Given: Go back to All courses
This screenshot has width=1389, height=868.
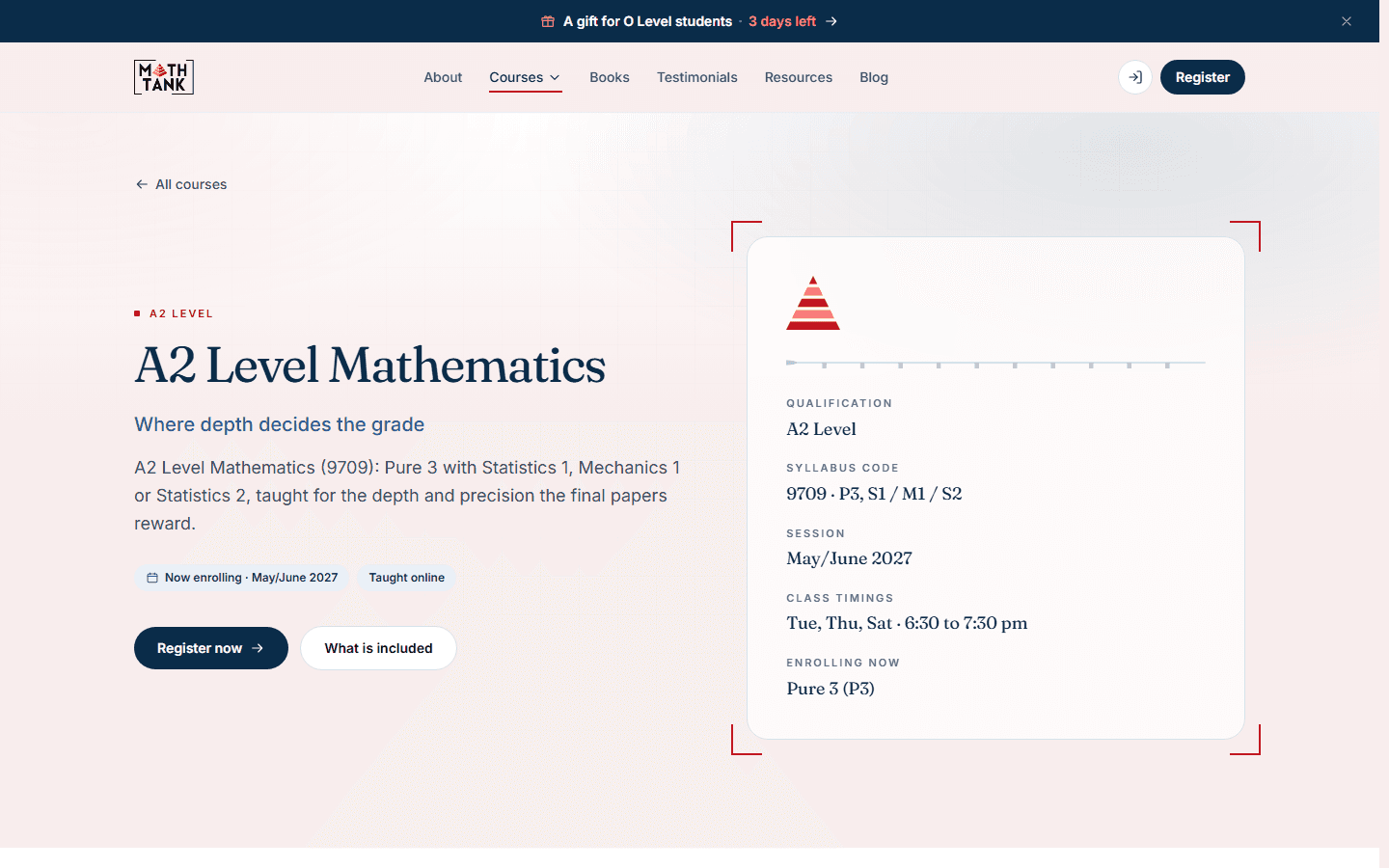Looking at the screenshot, I should (181, 184).
